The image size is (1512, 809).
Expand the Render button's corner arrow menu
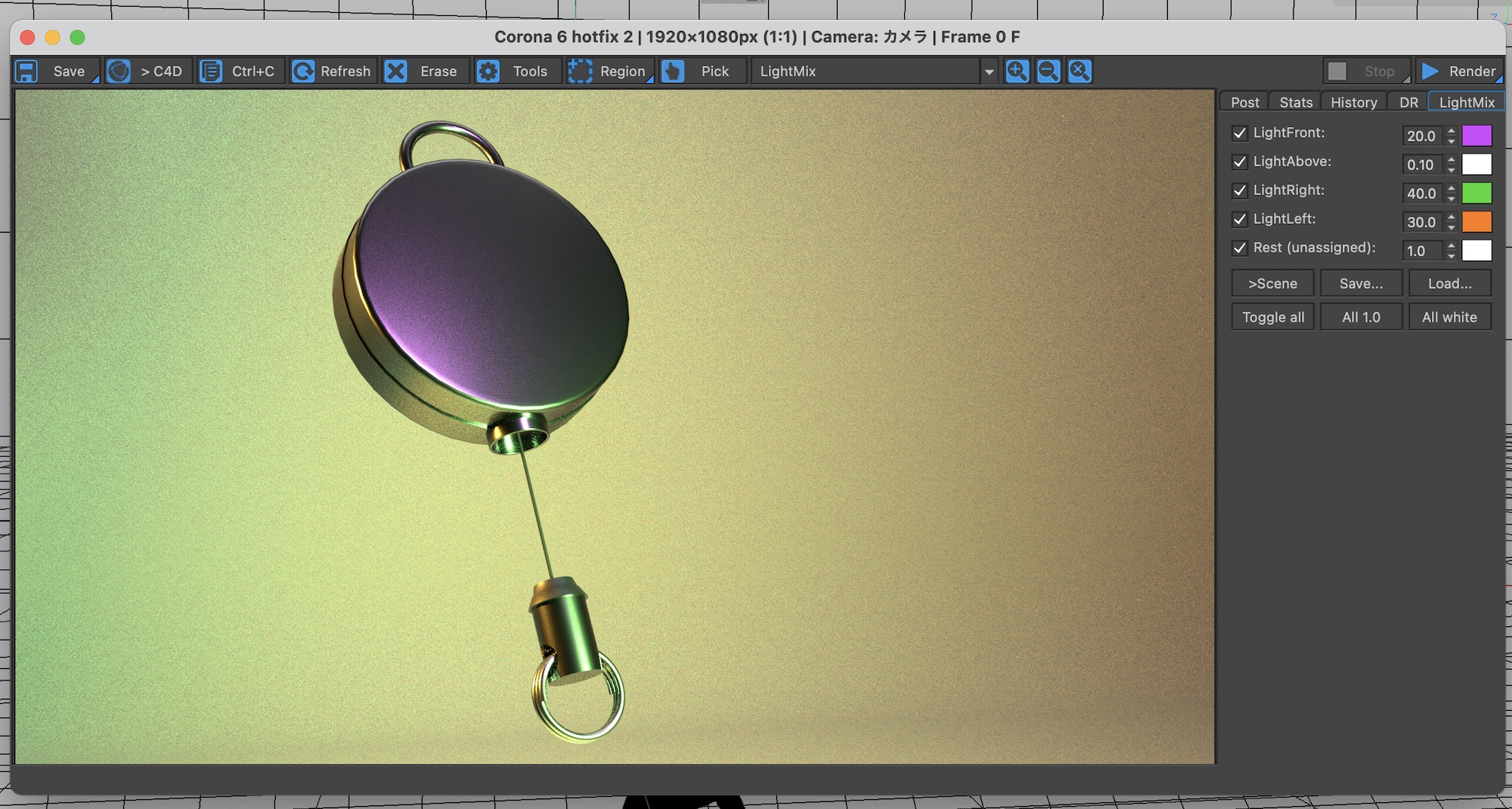[1498, 79]
